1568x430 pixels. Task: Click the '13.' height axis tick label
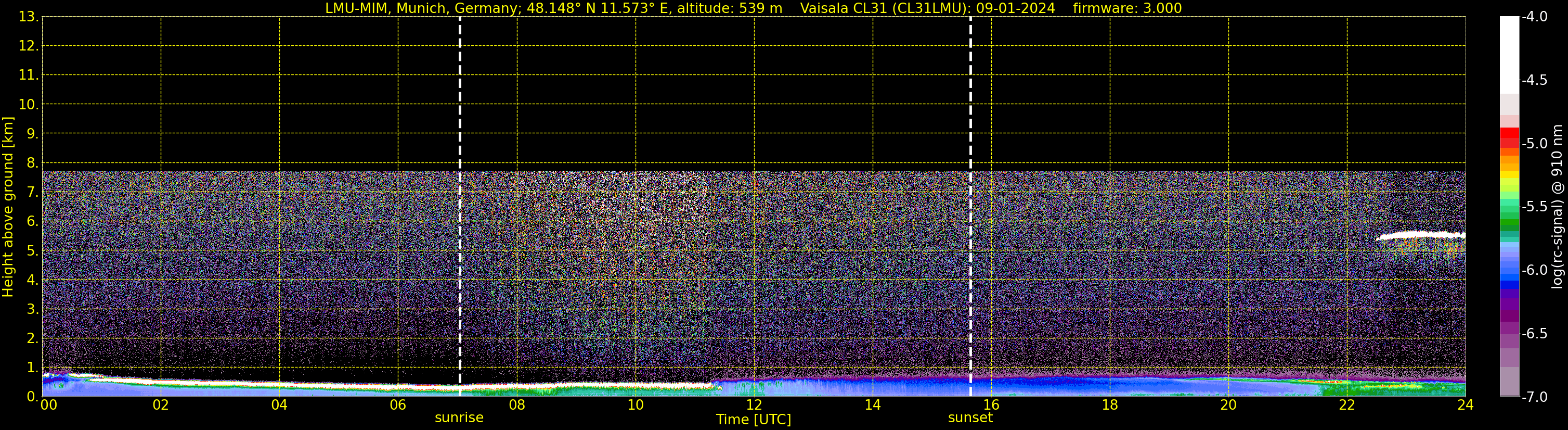(x=28, y=17)
